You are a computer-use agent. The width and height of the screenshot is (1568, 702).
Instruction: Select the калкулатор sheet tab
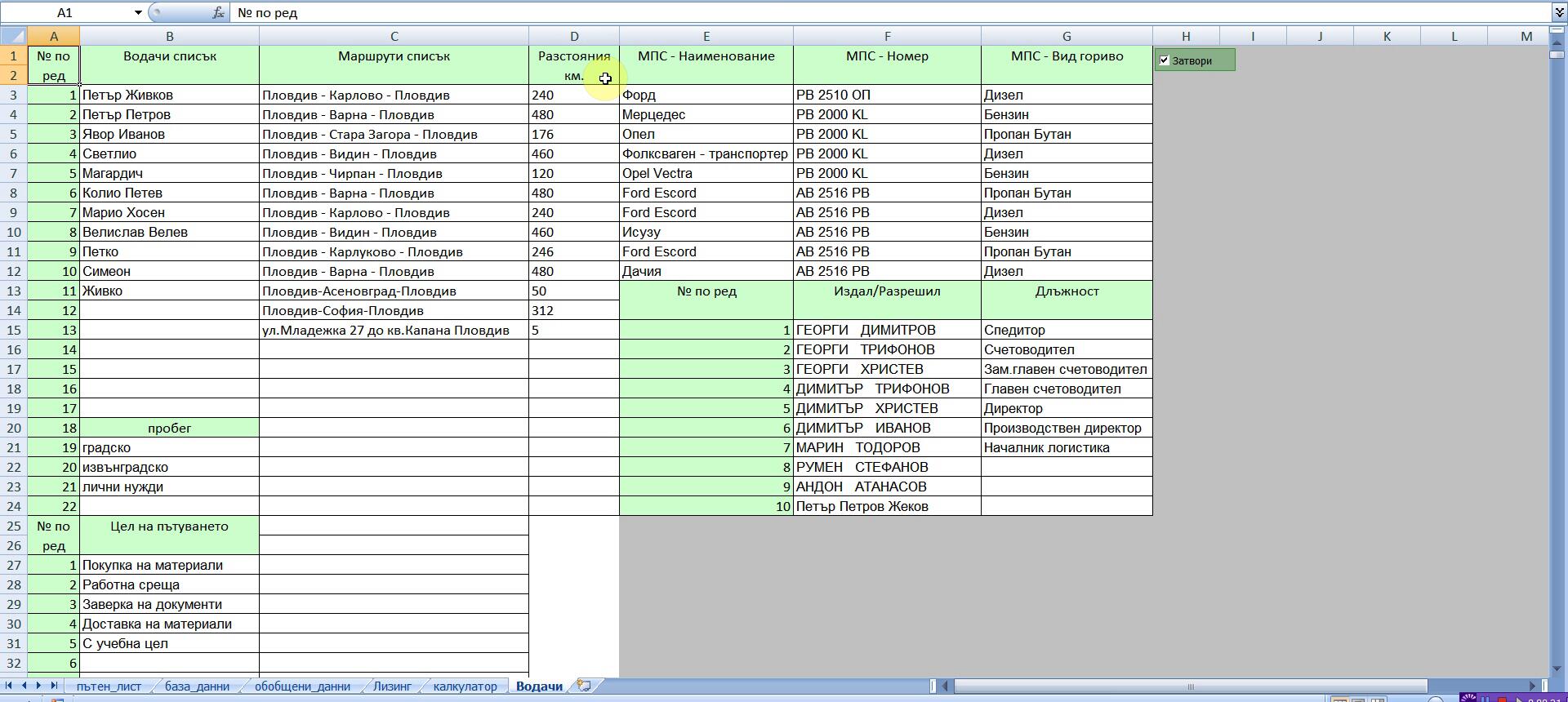click(x=465, y=686)
